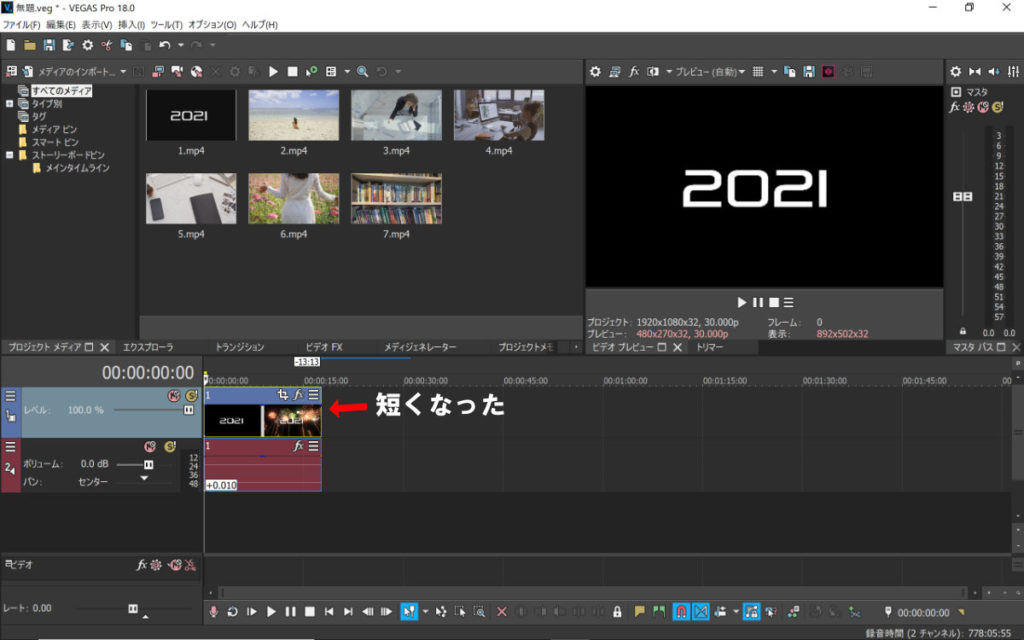This screenshot has height=640, width=1024.
Task: Expand the タイプ別 tree node
Action: click(10, 103)
